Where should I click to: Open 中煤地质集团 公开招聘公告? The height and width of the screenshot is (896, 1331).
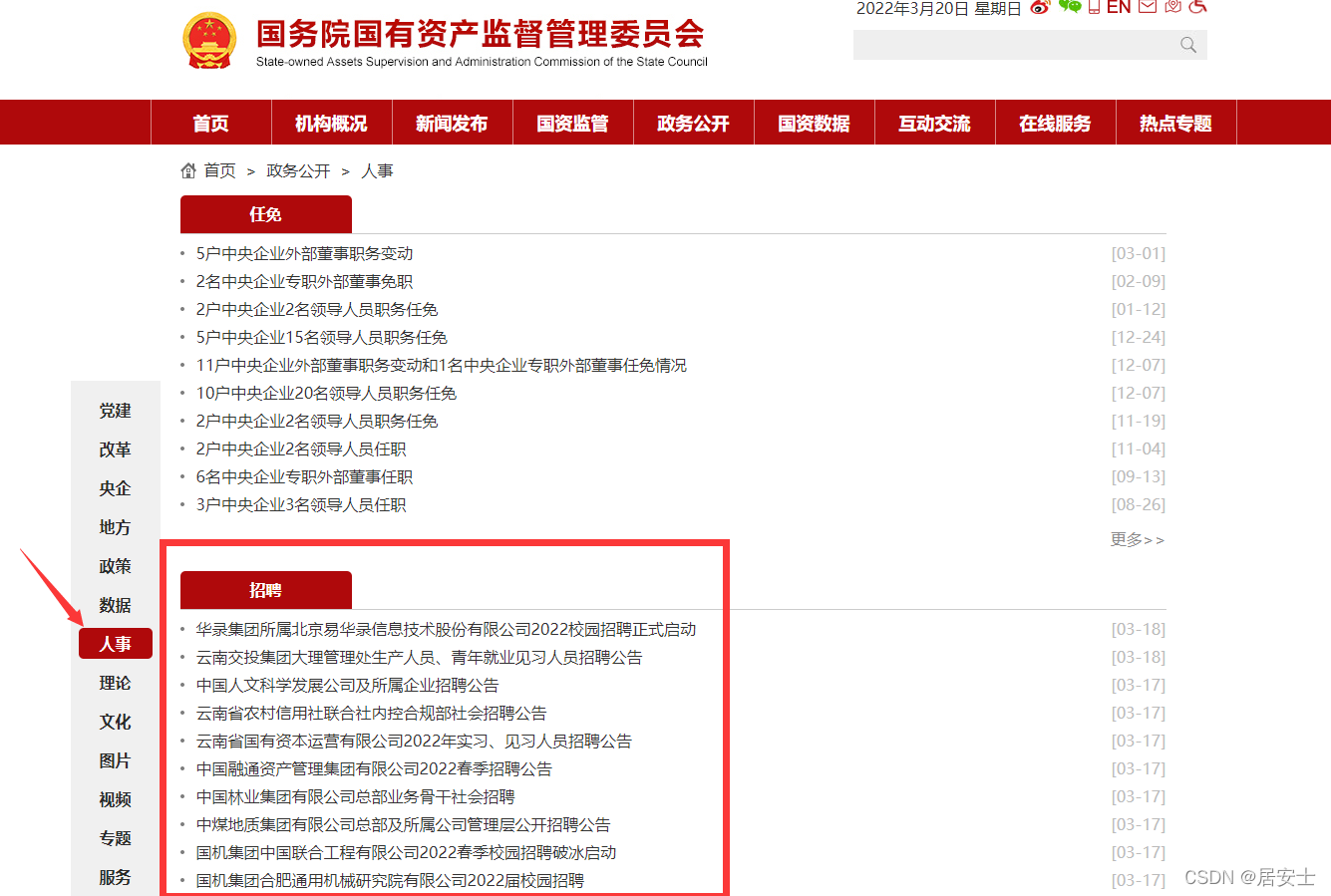tap(403, 825)
